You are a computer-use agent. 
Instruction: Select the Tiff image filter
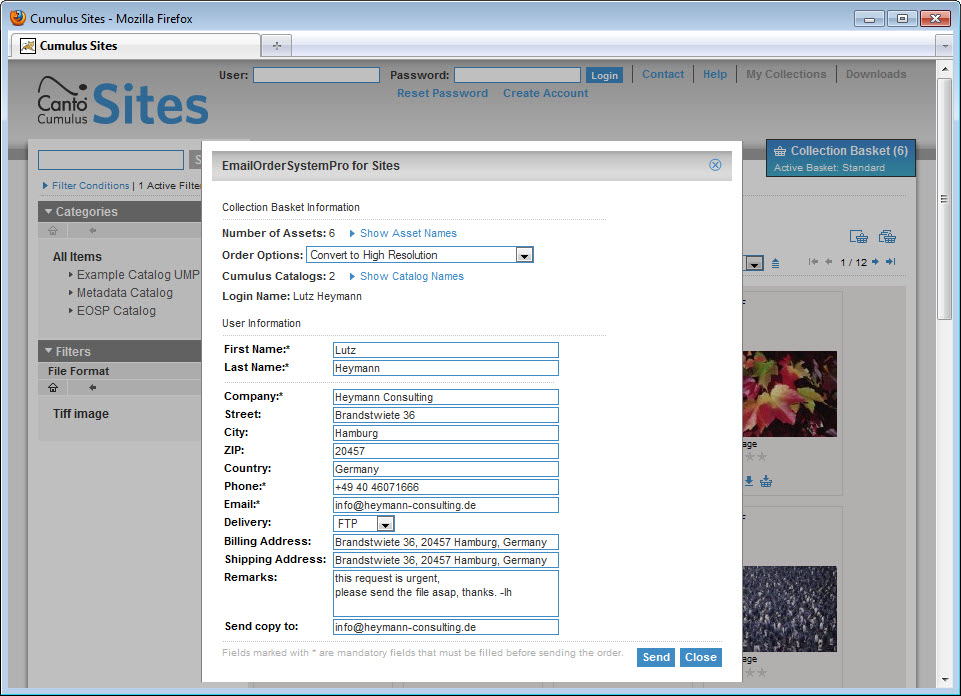tap(81, 414)
